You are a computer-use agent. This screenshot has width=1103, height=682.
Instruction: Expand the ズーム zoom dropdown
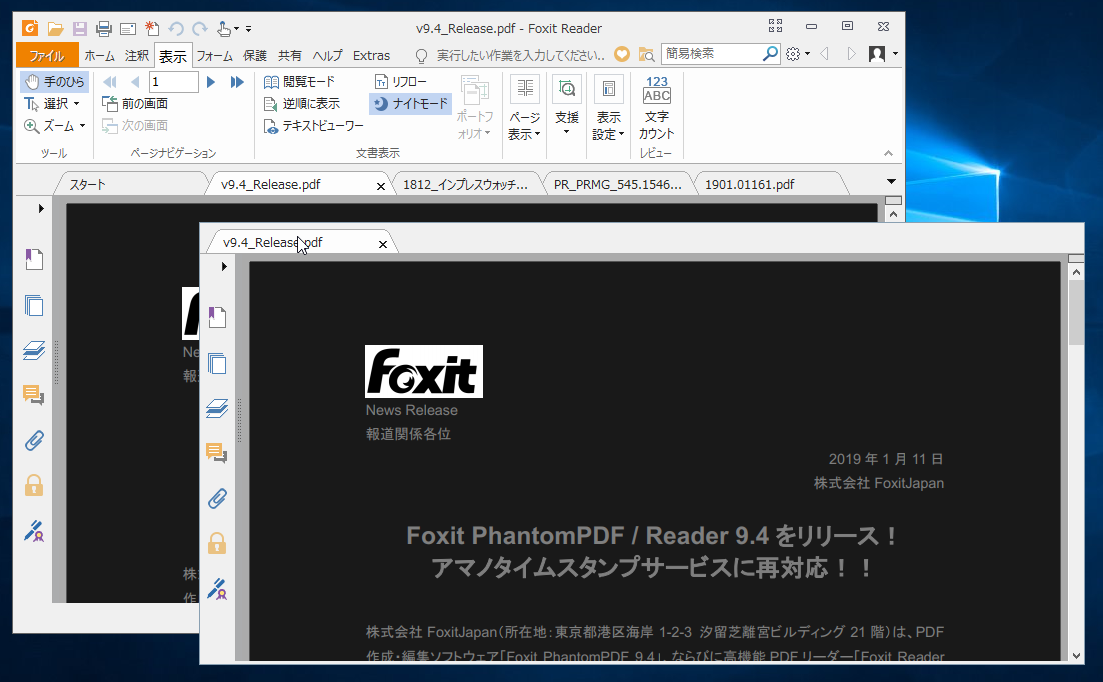point(82,127)
